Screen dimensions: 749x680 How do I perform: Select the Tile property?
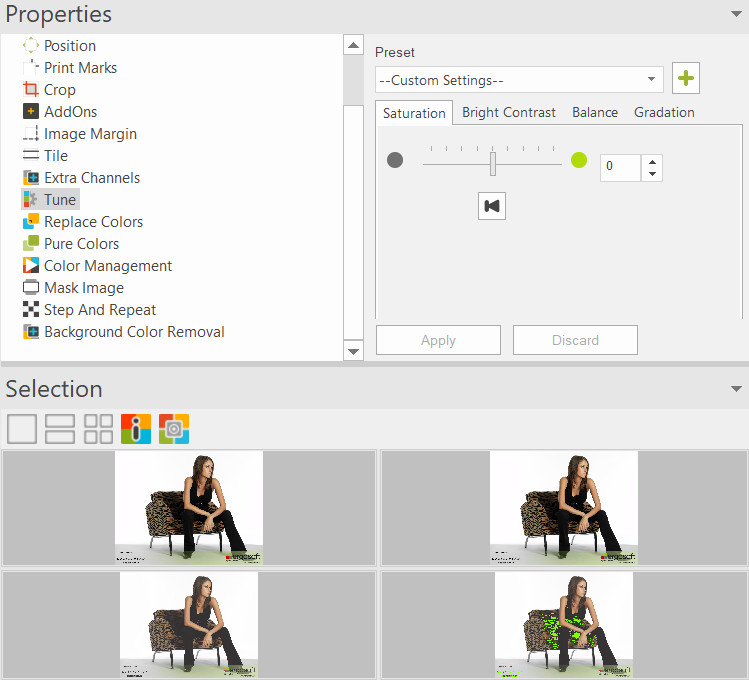[56, 155]
